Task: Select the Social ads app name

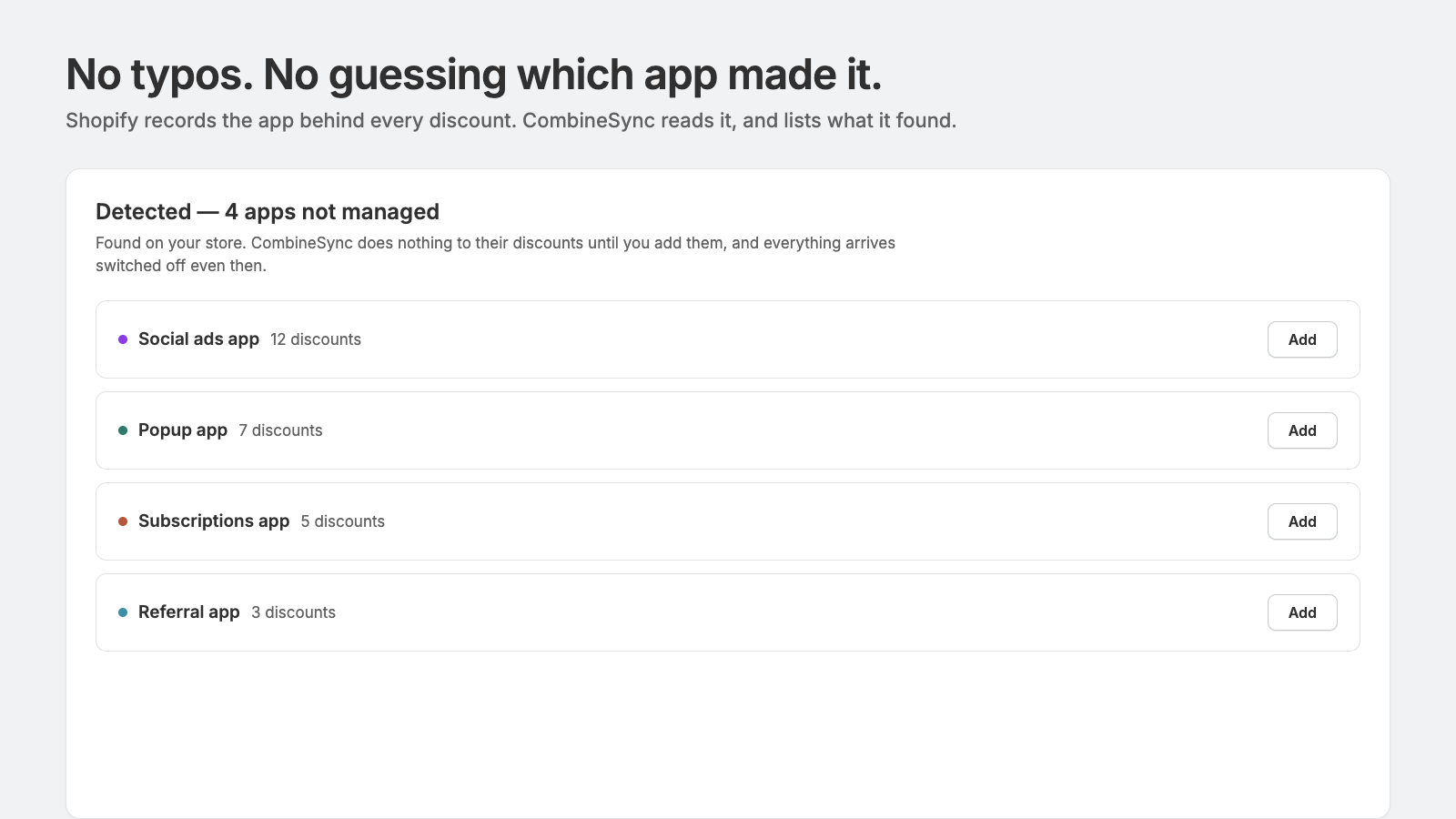Action: [x=198, y=339]
